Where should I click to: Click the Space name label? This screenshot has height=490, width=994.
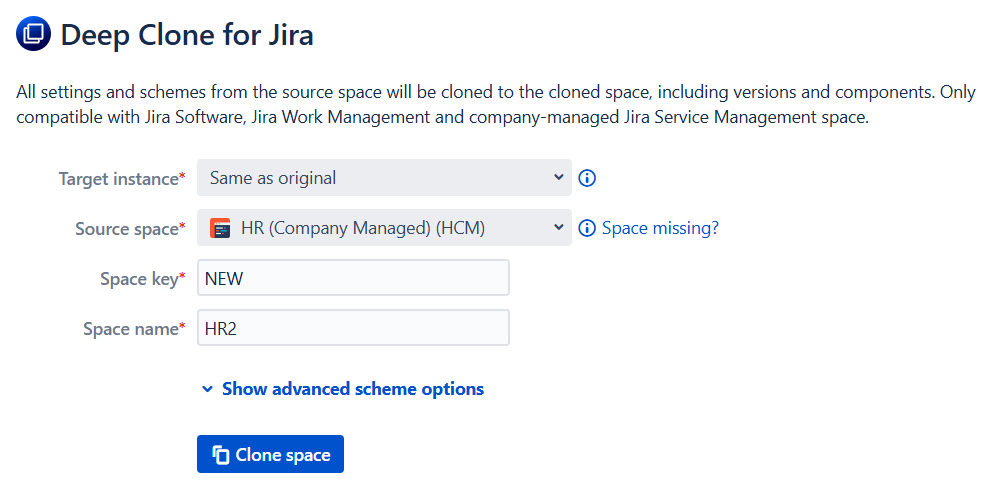[132, 329]
